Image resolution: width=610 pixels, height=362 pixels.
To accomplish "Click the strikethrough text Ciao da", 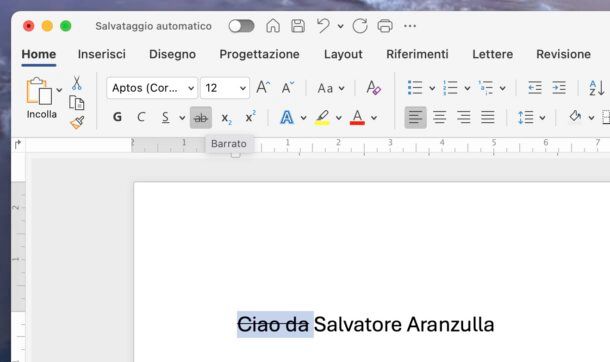I will click(273, 324).
